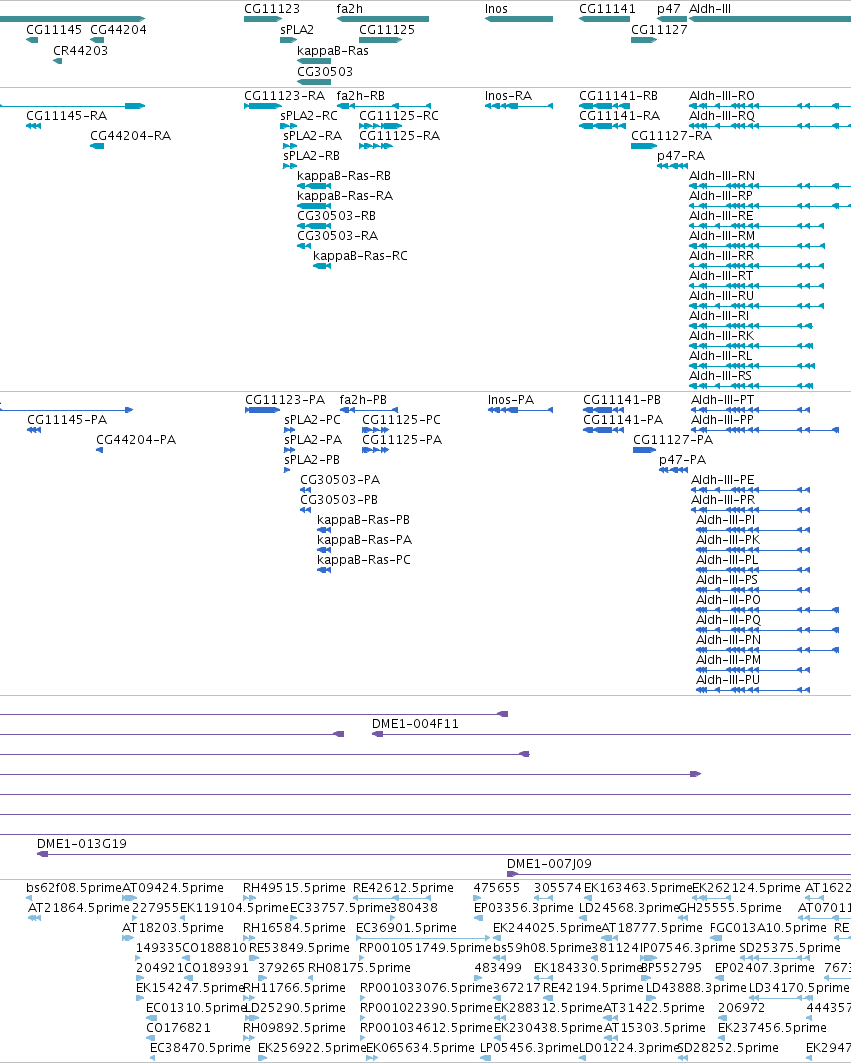This screenshot has height=1063, width=851.
Task: Click the sPLA2 gene label
Action: click(297, 30)
